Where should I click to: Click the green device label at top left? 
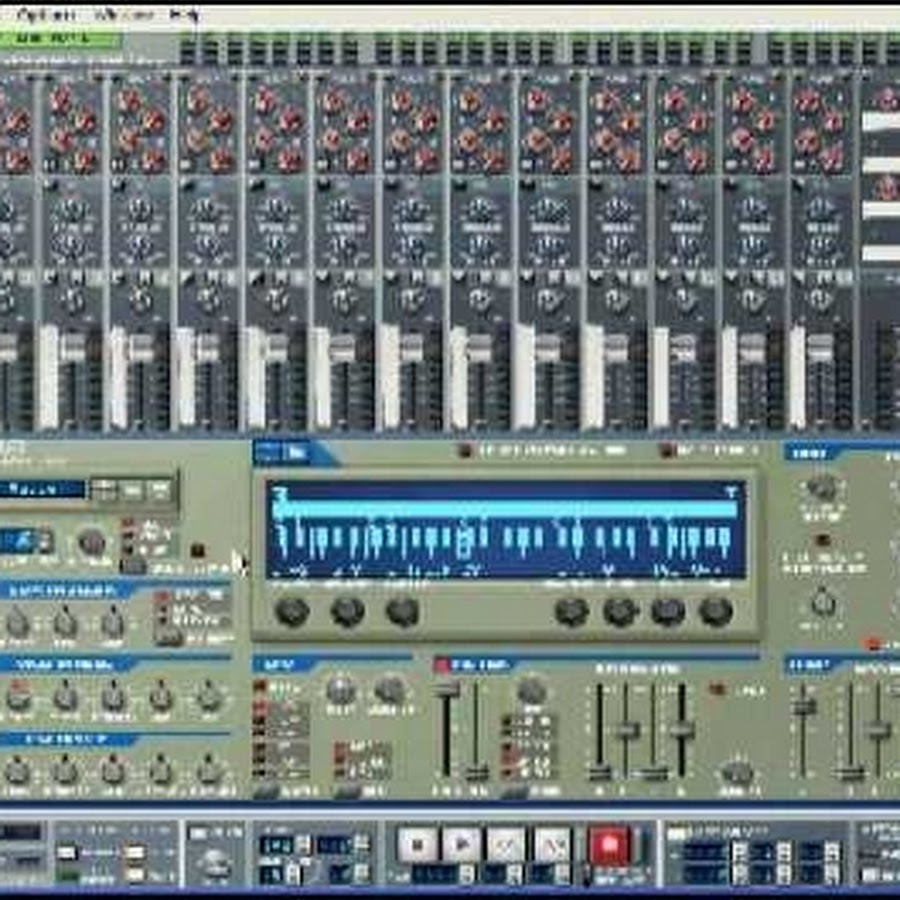click(60, 39)
